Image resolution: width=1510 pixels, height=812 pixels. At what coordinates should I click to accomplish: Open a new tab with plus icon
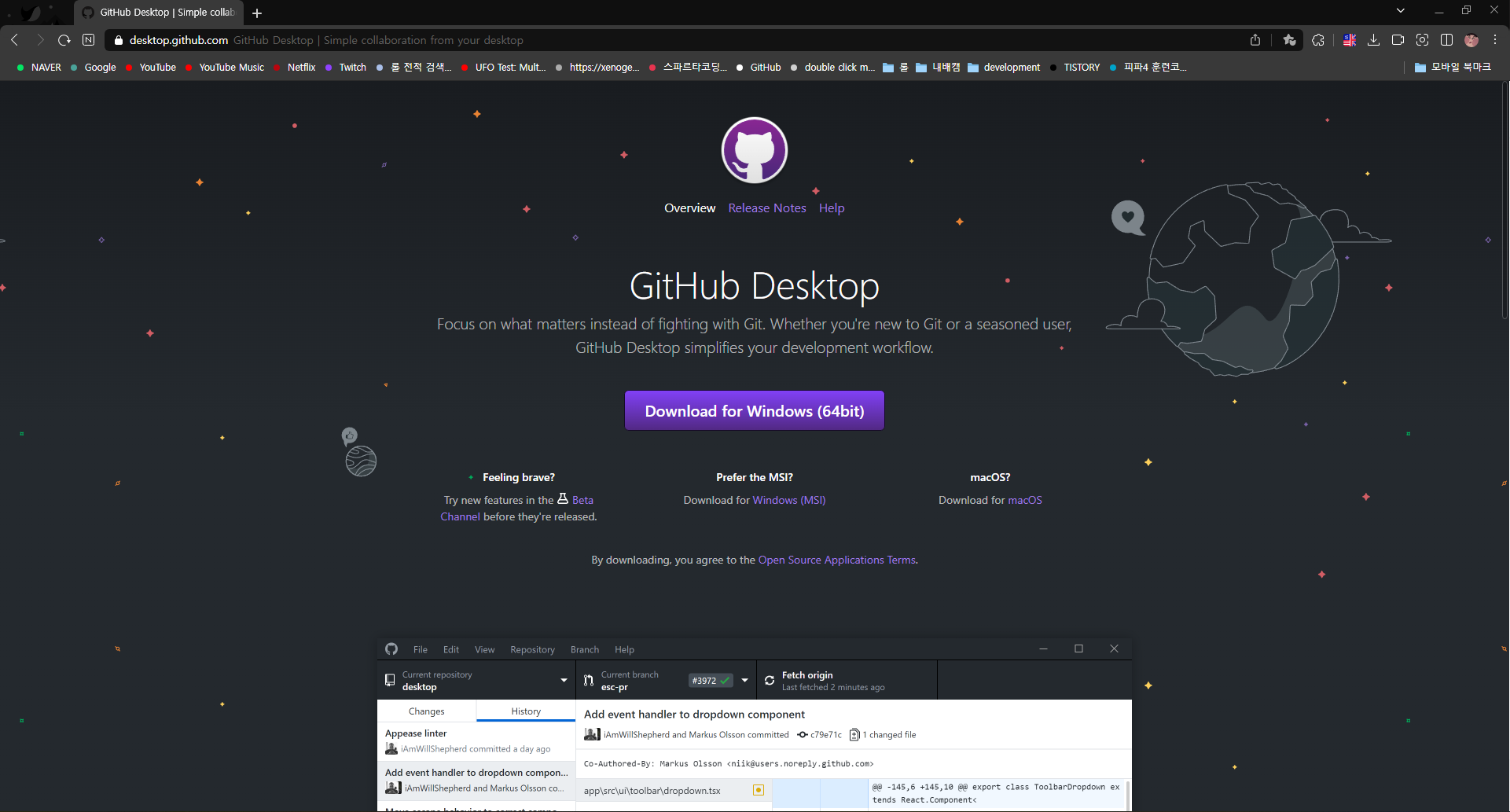pyautogui.click(x=257, y=13)
